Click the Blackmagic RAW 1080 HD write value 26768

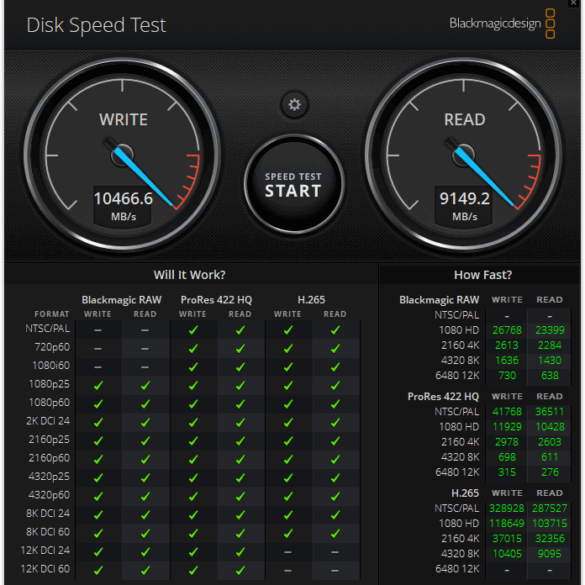click(507, 330)
